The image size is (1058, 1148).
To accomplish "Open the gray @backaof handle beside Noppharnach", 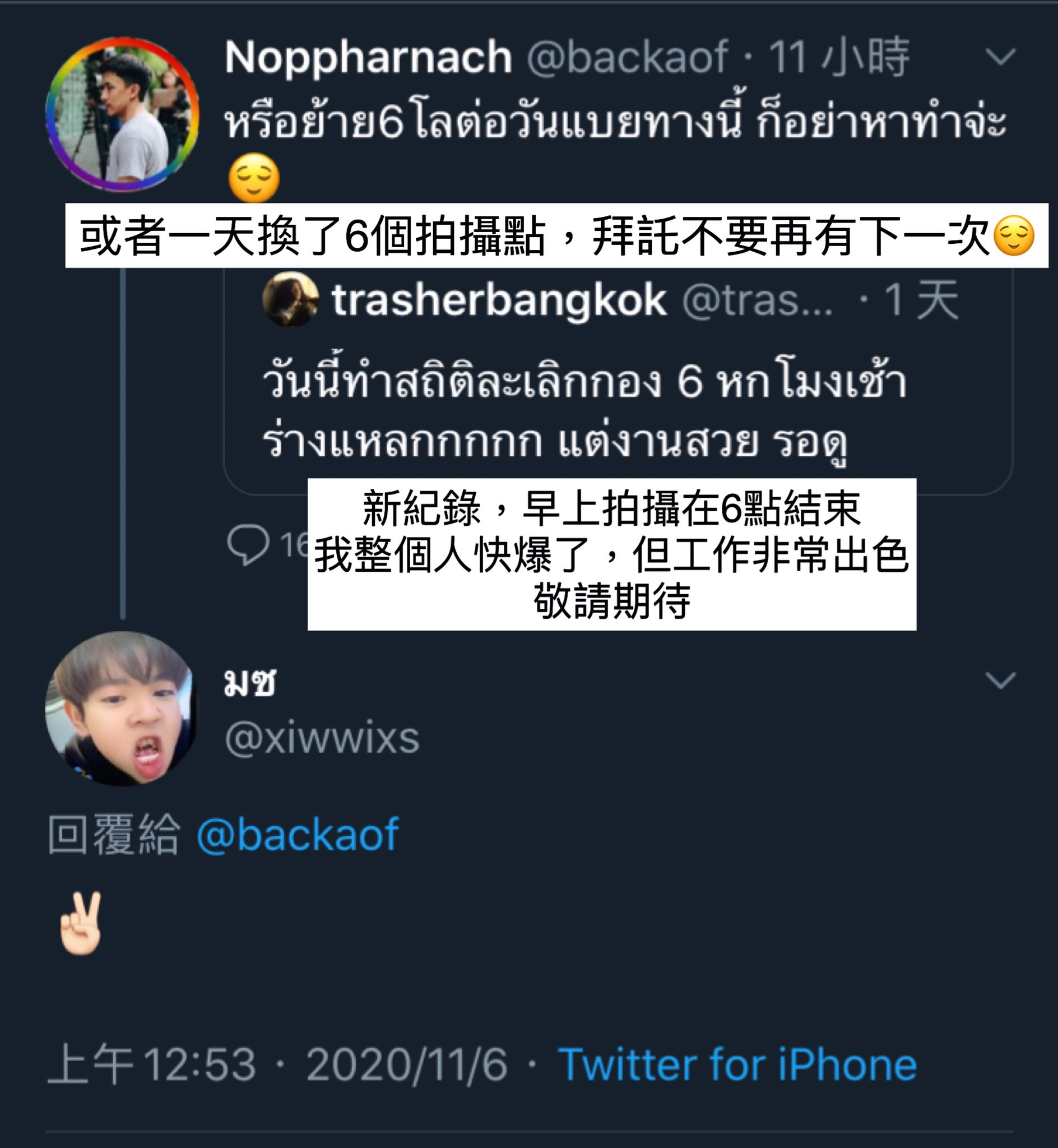I will 627,58.
